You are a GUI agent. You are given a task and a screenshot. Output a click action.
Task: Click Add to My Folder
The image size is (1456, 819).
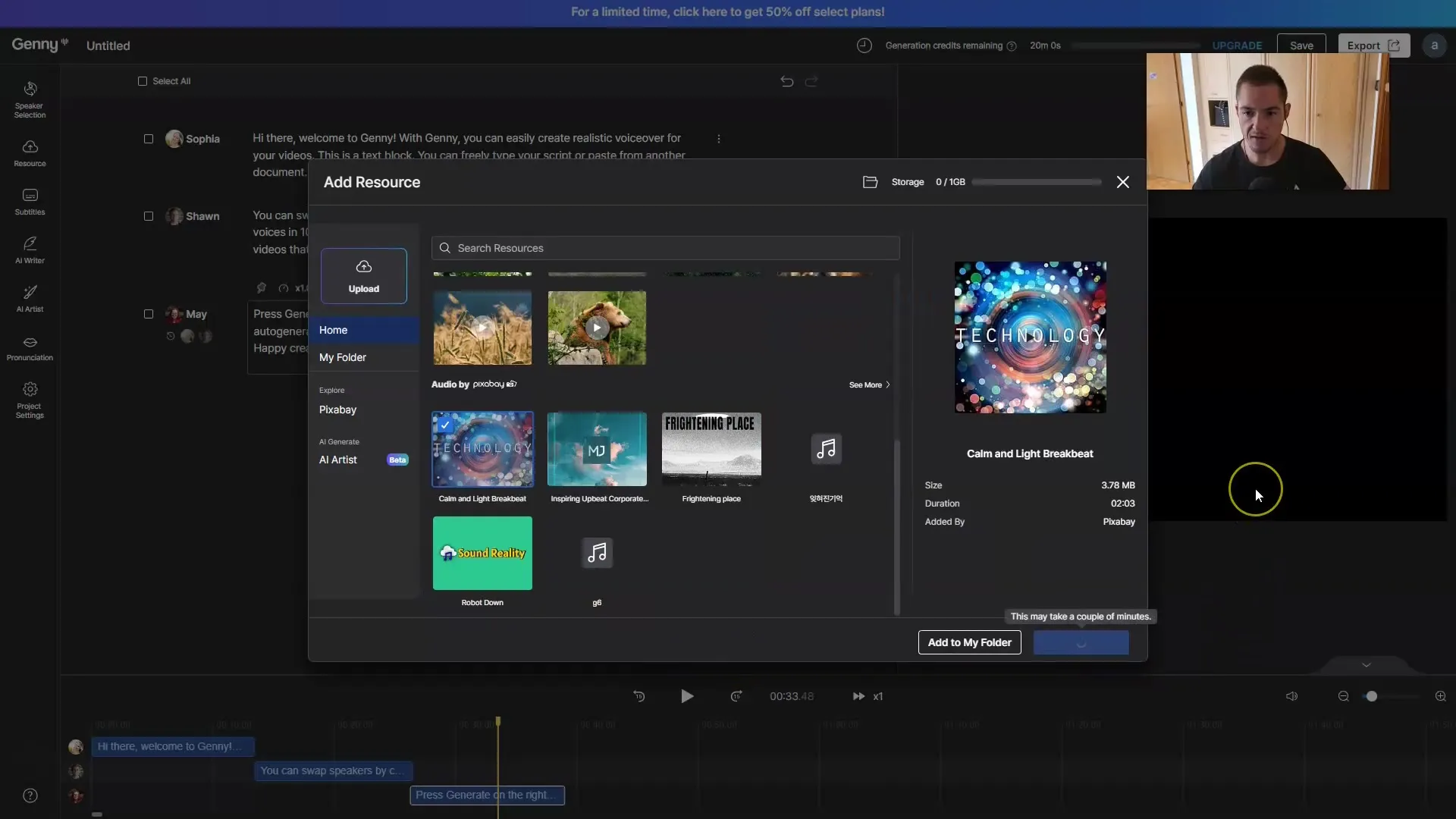(970, 642)
